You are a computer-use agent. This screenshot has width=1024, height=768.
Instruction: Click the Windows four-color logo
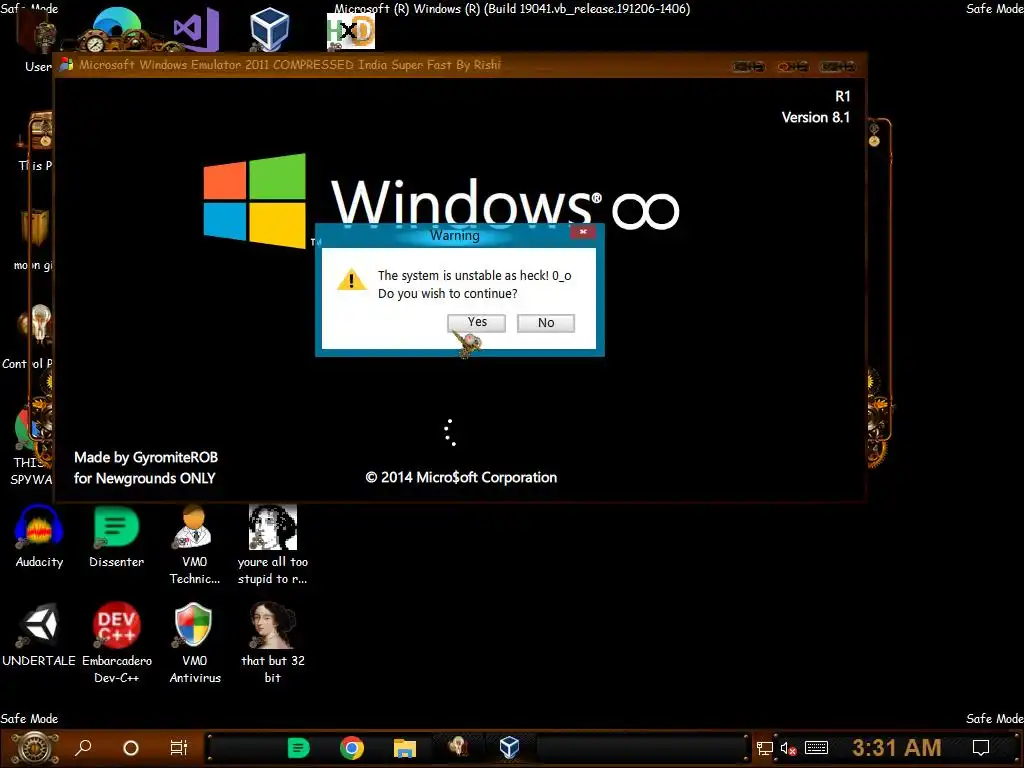(x=255, y=200)
